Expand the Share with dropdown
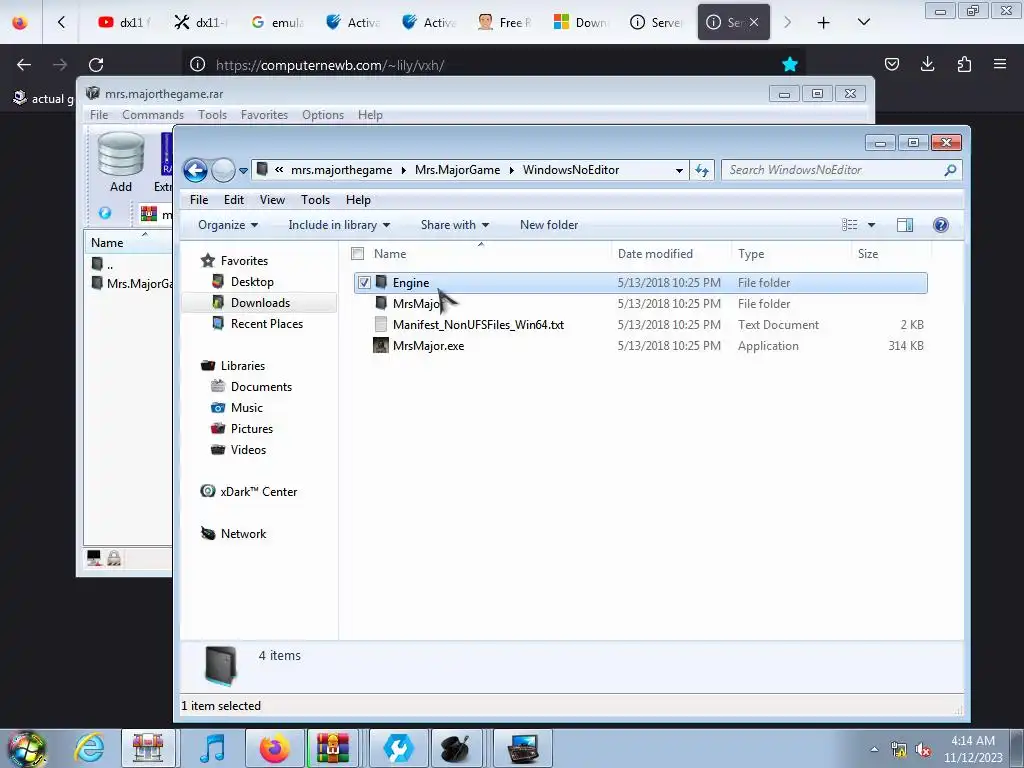The image size is (1024, 768). (x=455, y=225)
